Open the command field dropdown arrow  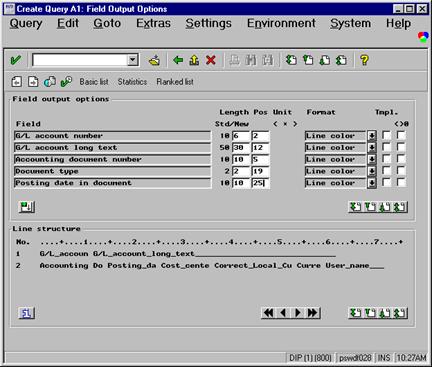[133, 60]
